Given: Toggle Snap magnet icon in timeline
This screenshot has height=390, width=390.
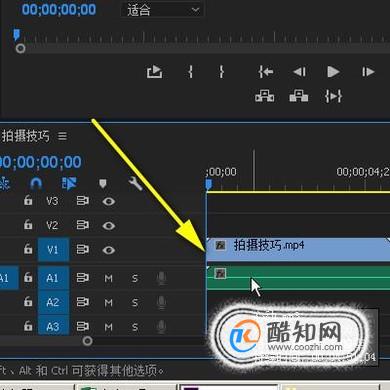Looking at the screenshot, I should [36, 183].
